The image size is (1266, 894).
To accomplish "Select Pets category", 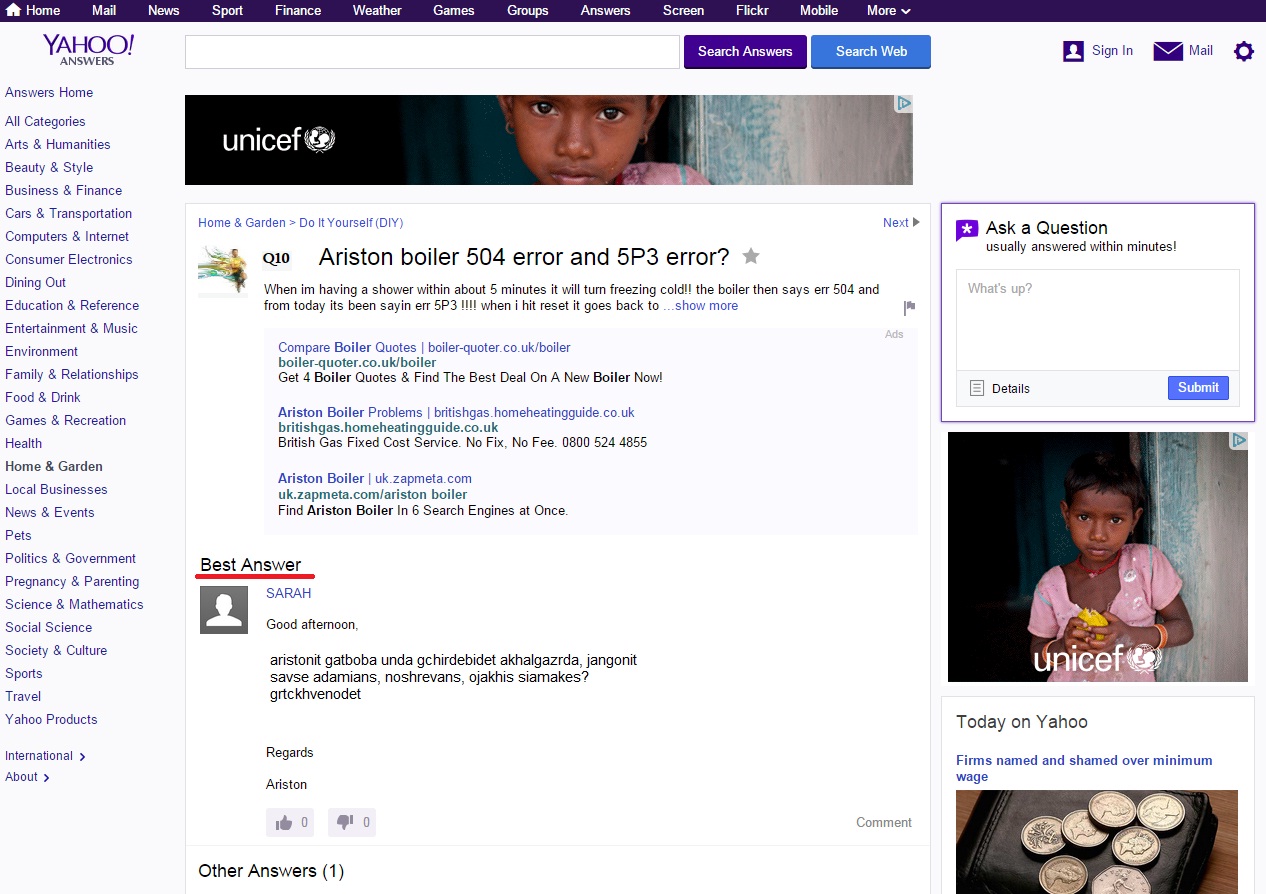I will tap(18, 536).
